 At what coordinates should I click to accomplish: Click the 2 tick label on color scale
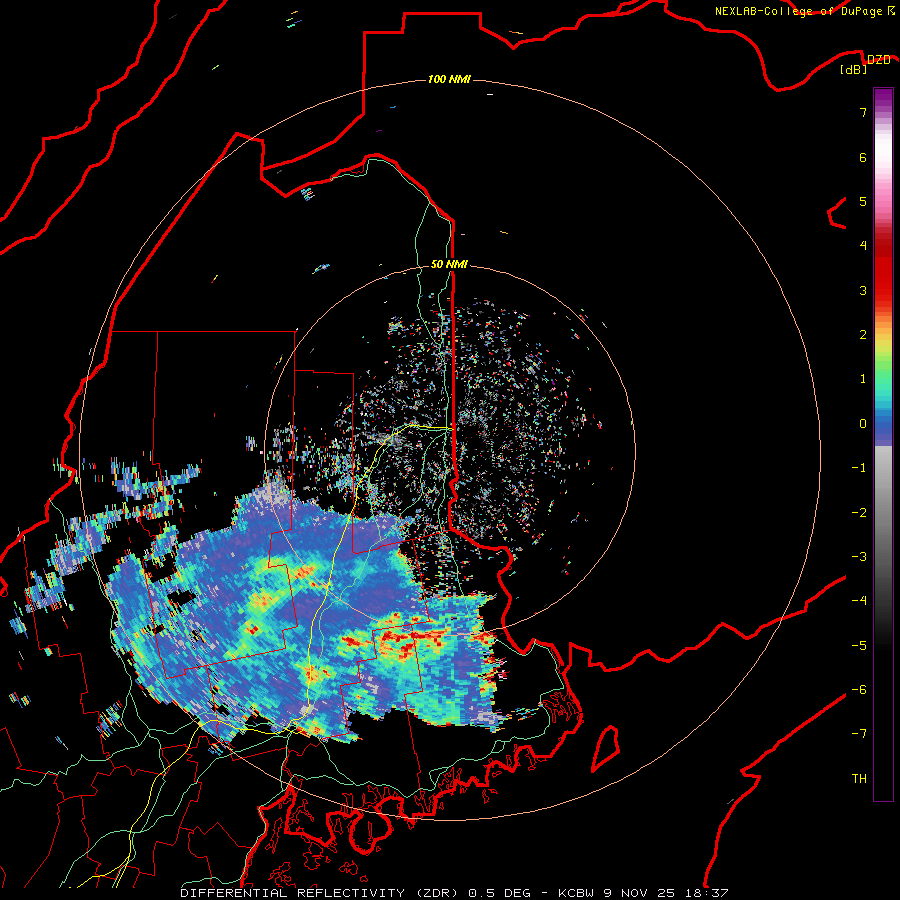point(863,335)
